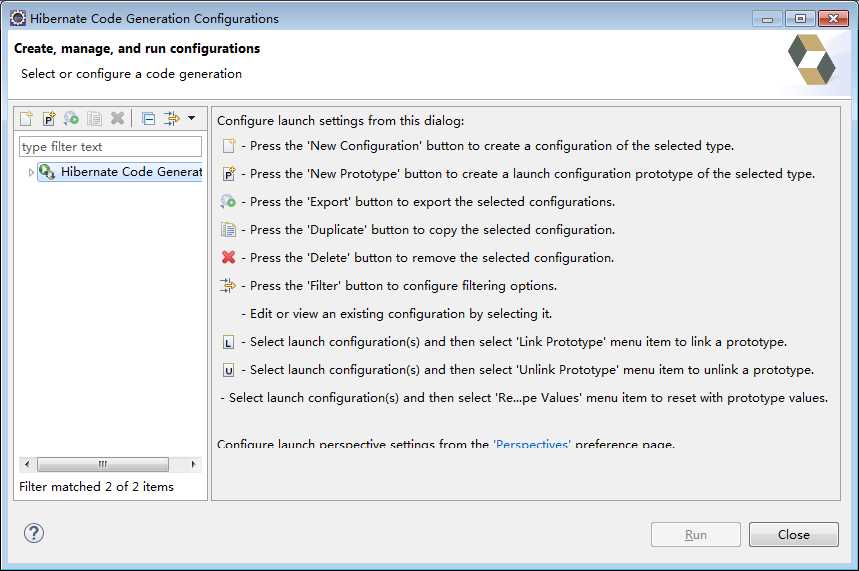Click 'Create, manage, and run configurations' heading

point(137,49)
